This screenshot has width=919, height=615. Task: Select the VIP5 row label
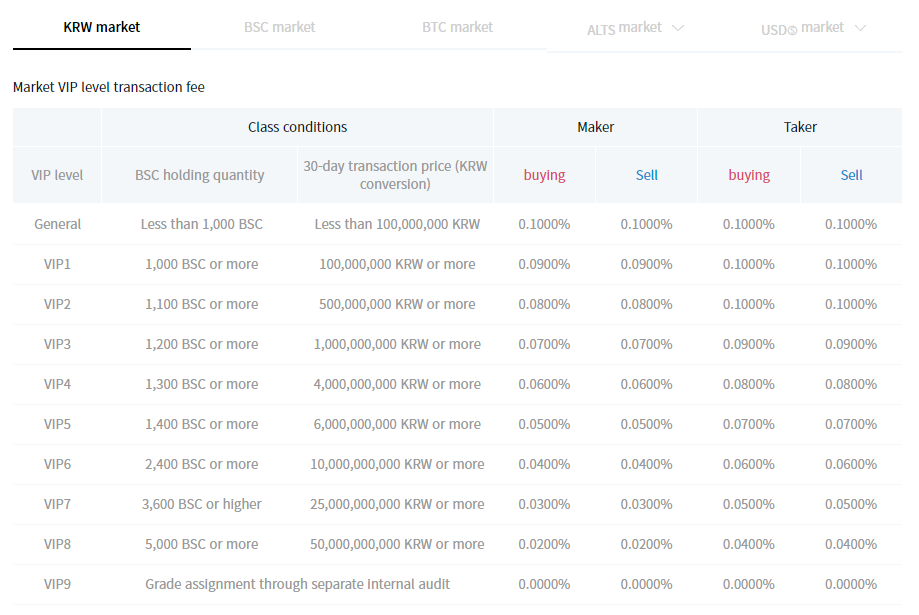click(57, 424)
